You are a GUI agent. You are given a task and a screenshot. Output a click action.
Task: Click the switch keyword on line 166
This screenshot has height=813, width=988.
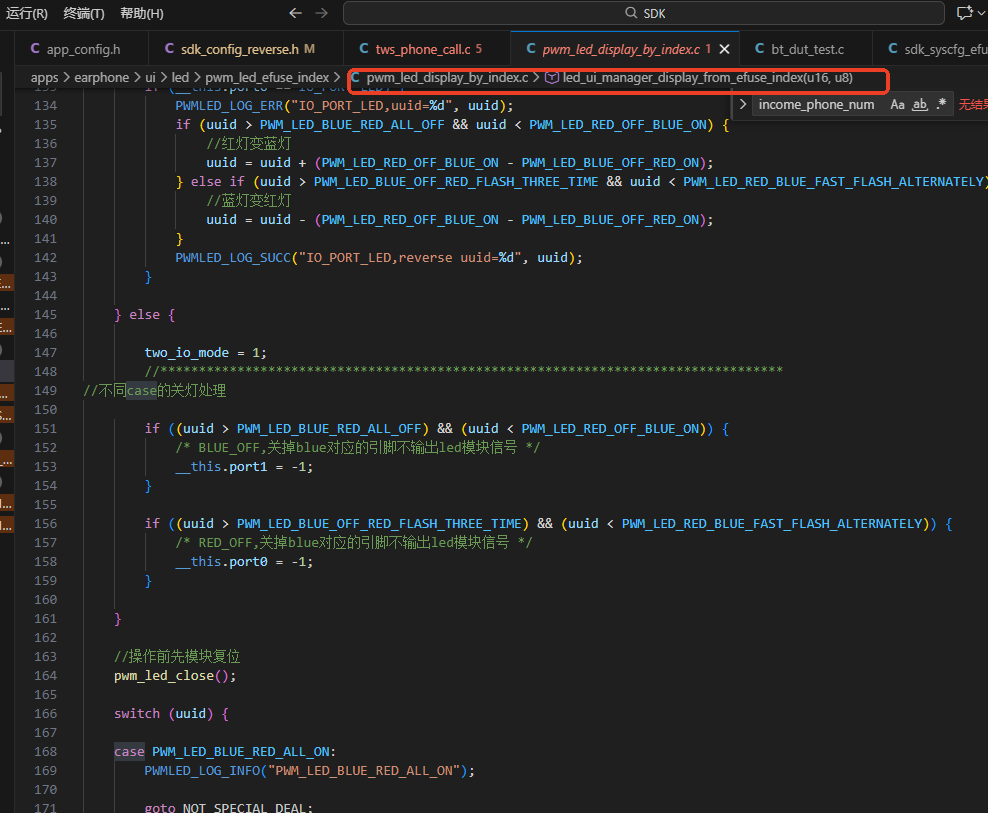click(137, 713)
